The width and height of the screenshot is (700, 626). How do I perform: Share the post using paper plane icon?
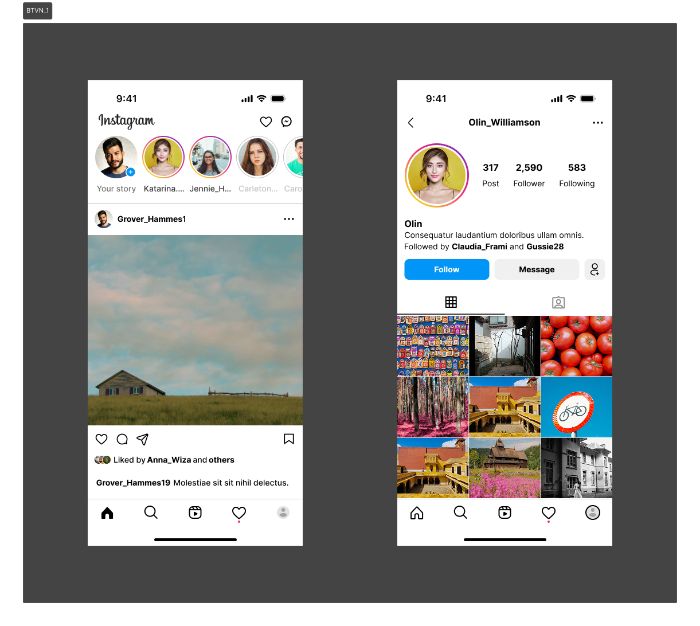pyautogui.click(x=142, y=439)
